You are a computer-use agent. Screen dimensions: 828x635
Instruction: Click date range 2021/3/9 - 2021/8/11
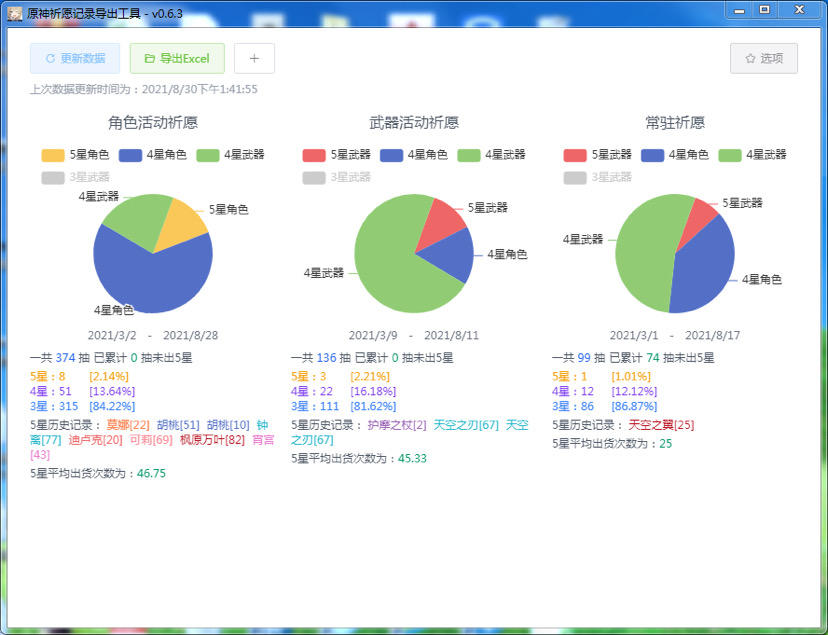413,335
